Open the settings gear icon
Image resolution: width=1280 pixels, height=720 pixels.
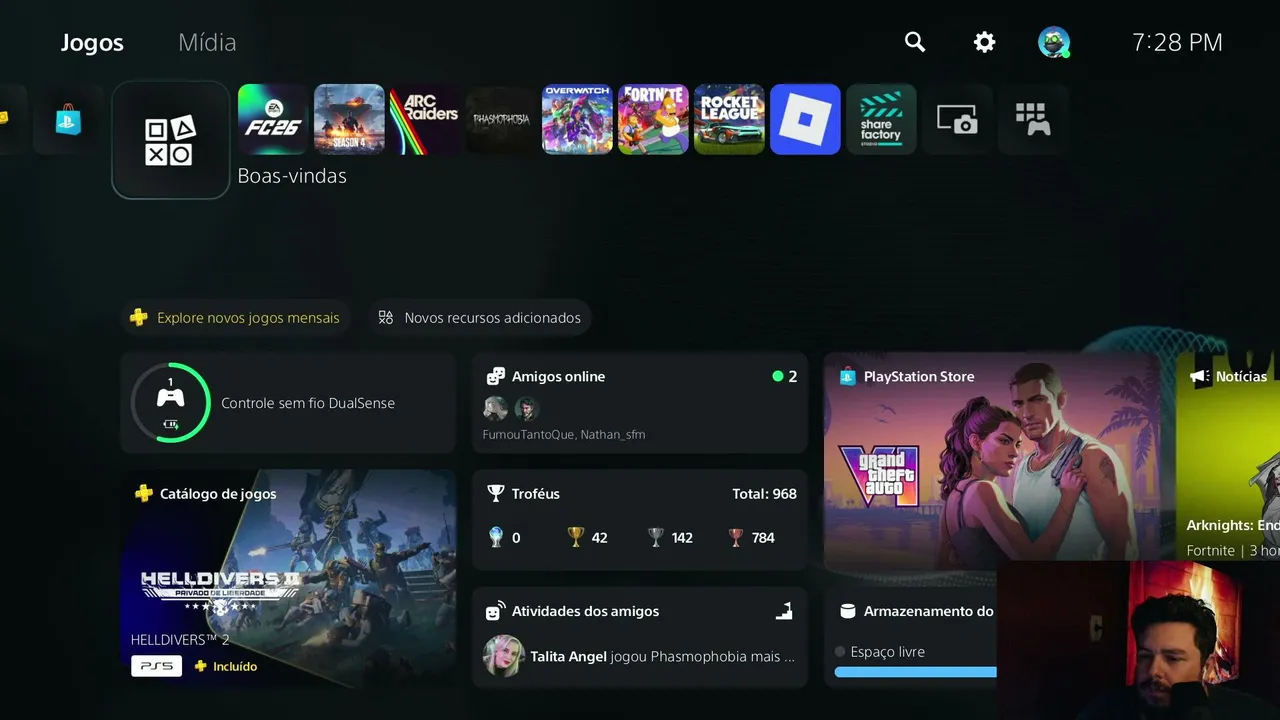coord(985,42)
